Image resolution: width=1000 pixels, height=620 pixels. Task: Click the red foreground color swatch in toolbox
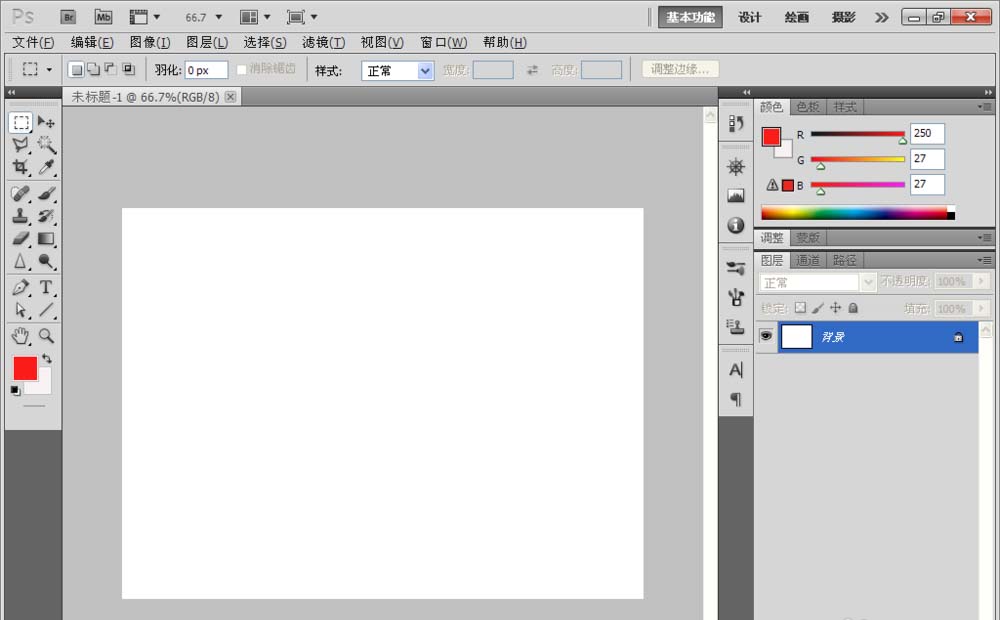click(25, 368)
